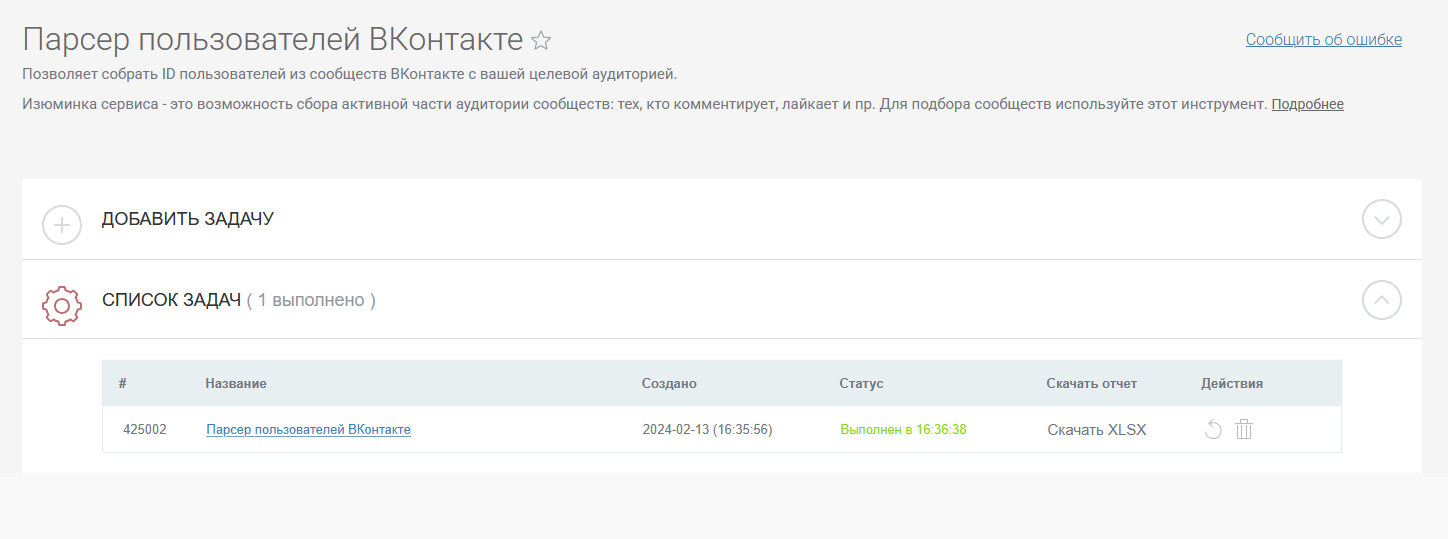The image size is (1448, 539).
Task: Click the favorite star next to page title
Action: [541, 41]
